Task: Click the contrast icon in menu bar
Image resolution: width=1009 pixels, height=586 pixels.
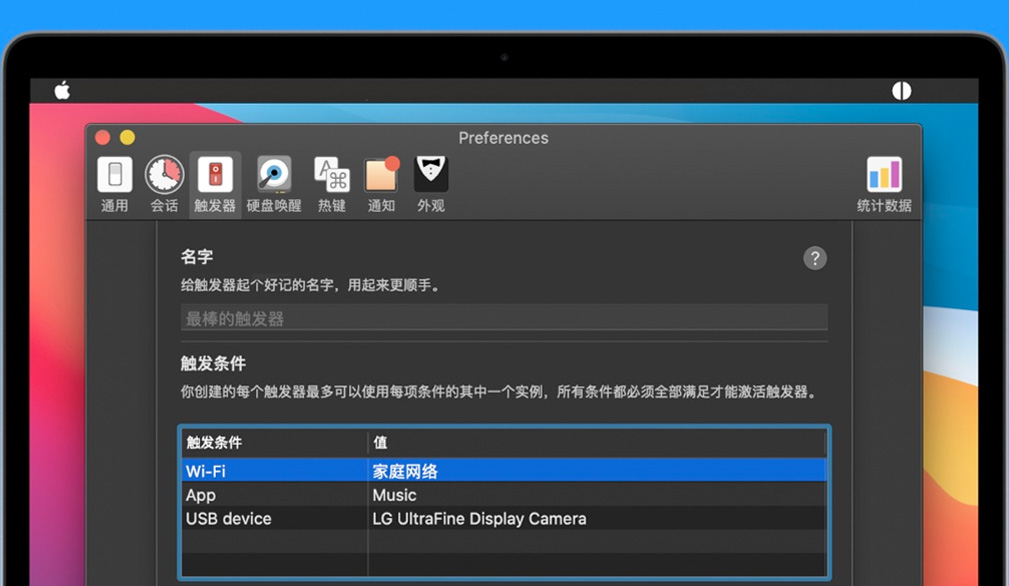Action: coord(901,90)
